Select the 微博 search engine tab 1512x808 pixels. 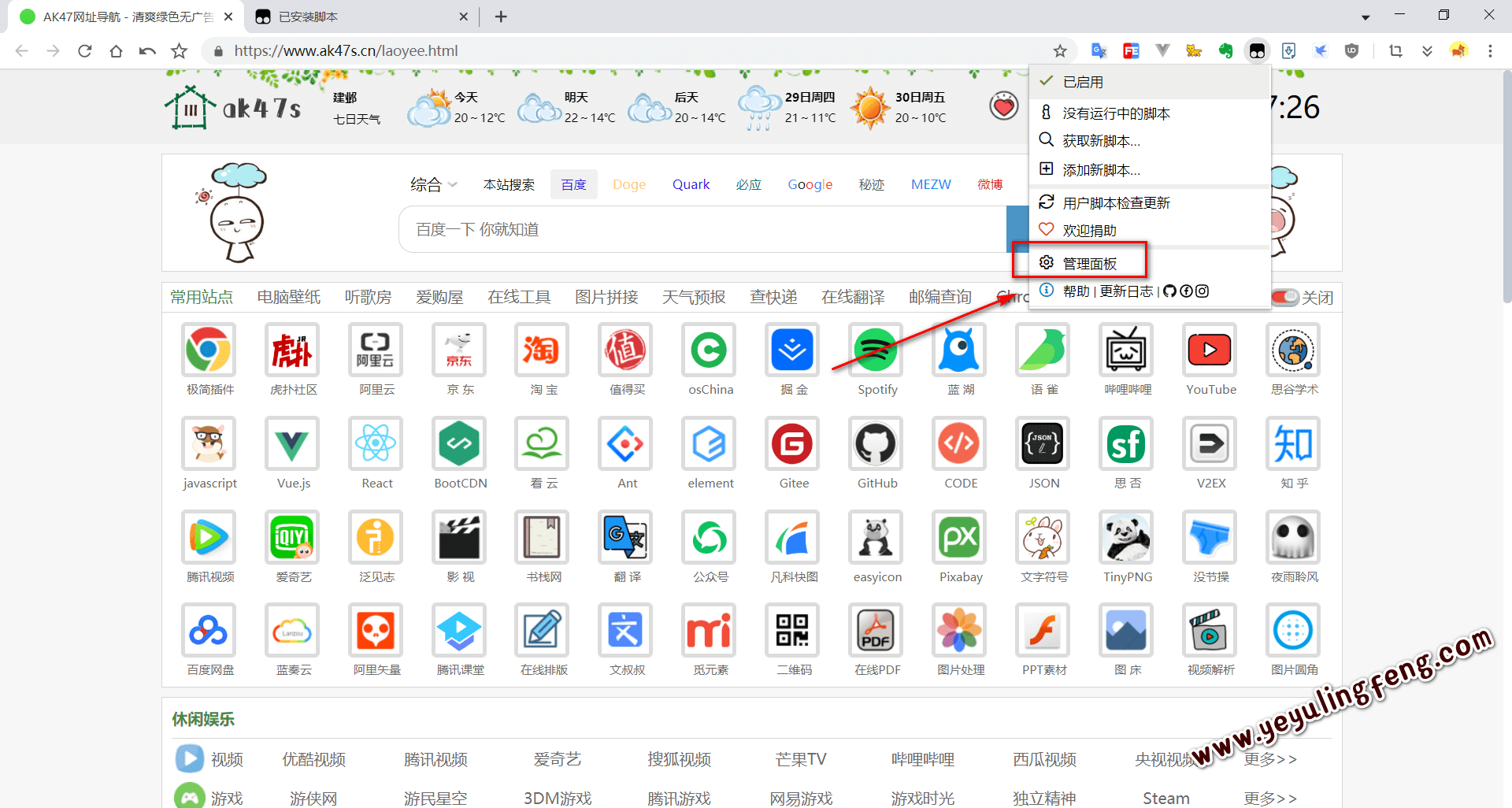click(x=990, y=184)
